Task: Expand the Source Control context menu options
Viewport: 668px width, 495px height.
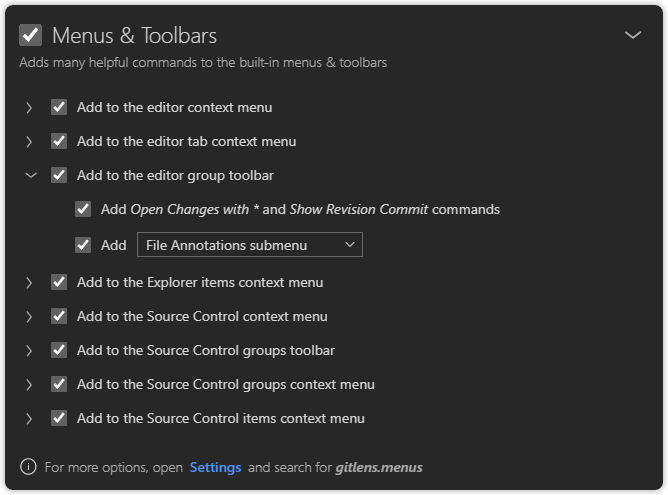Action: pyautogui.click(x=30, y=316)
